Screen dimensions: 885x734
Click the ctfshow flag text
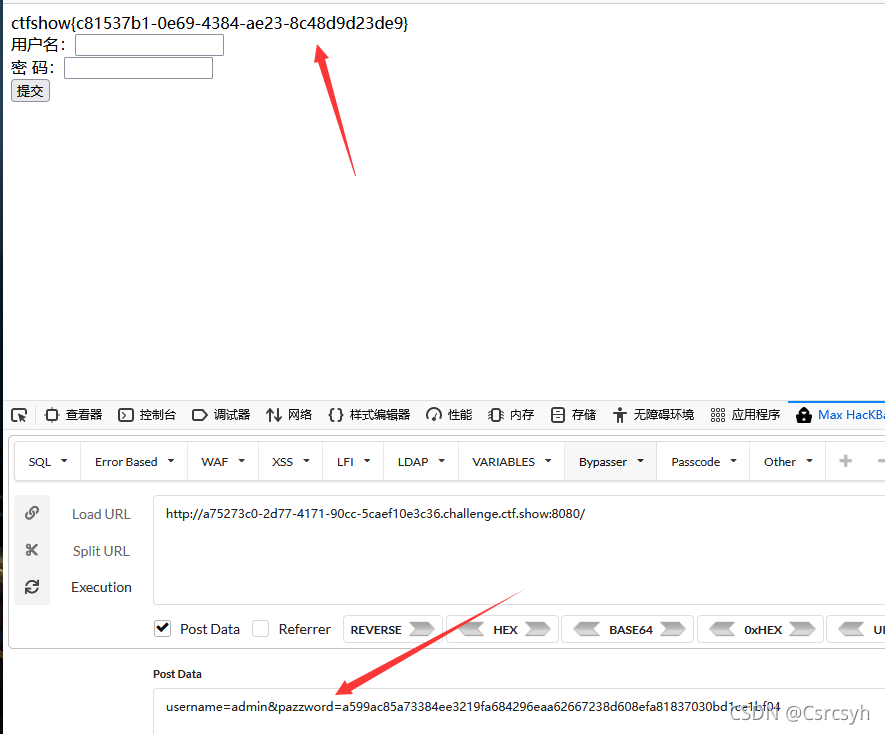(209, 23)
